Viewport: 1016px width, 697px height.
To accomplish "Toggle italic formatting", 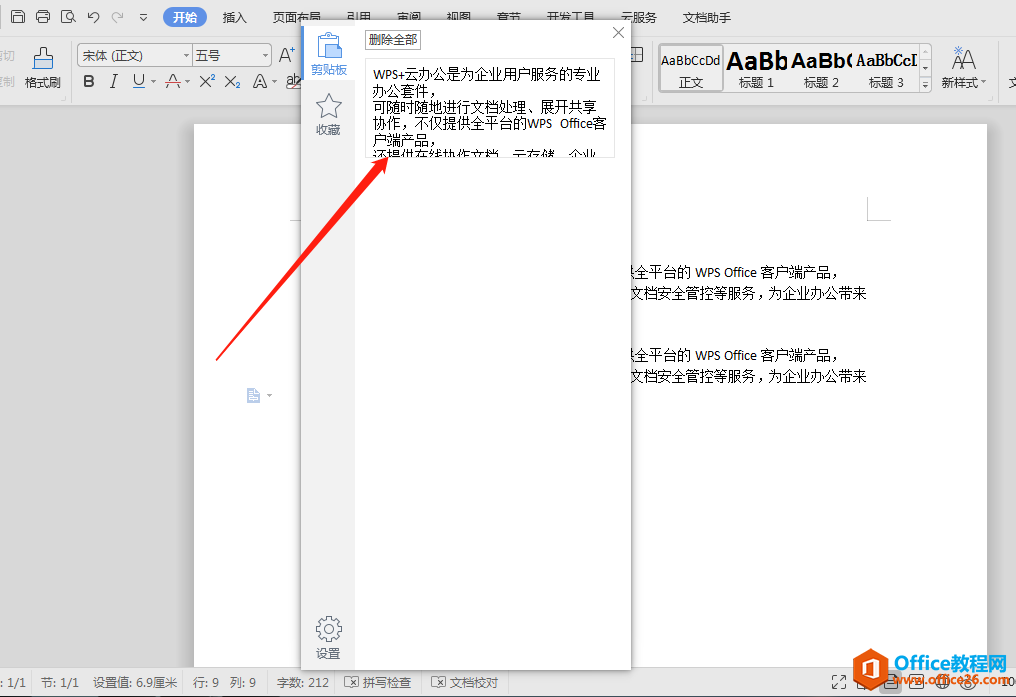I will (x=114, y=82).
